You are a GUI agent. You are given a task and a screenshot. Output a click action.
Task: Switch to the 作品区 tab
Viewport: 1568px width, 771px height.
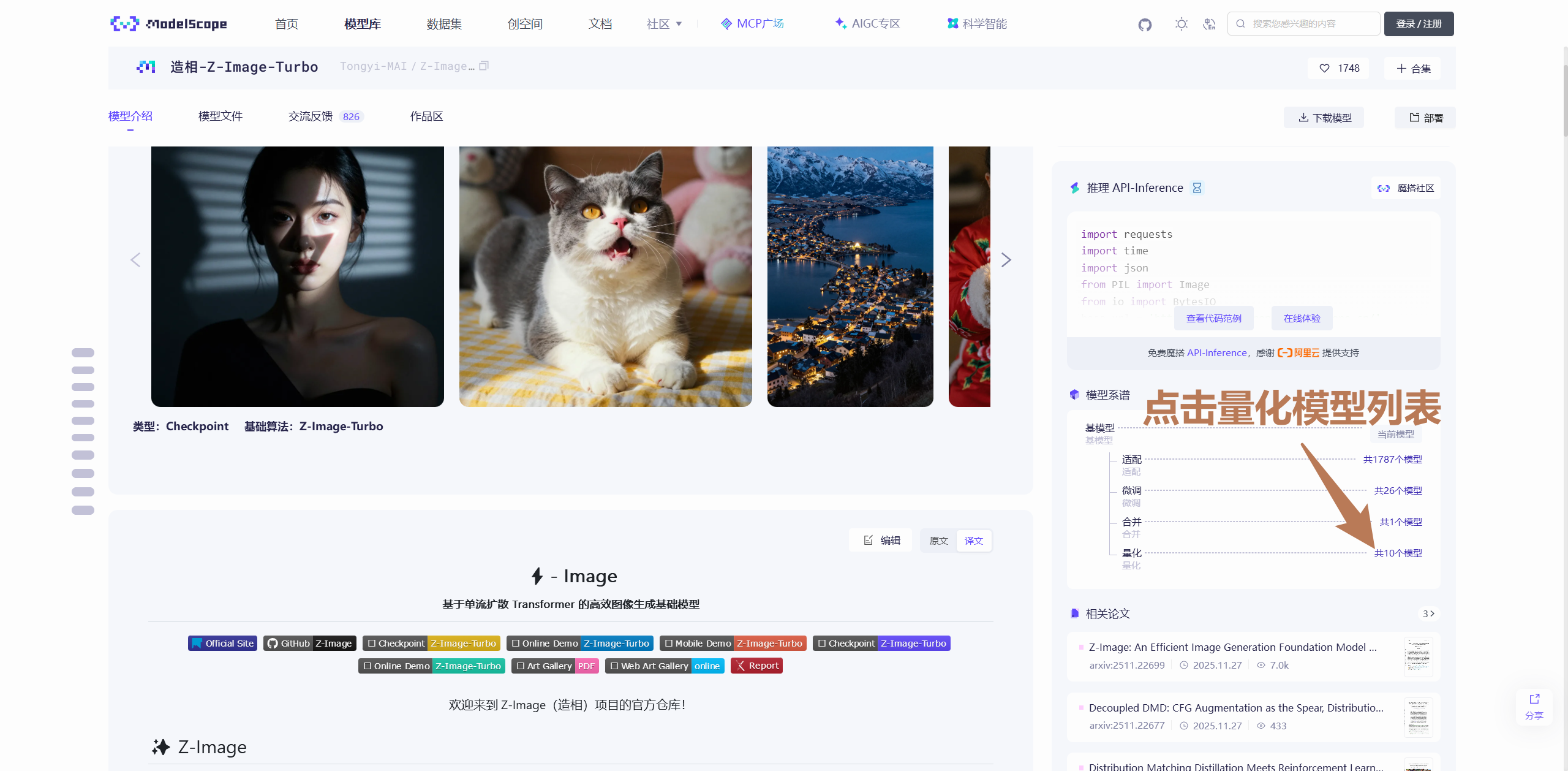[x=426, y=116]
